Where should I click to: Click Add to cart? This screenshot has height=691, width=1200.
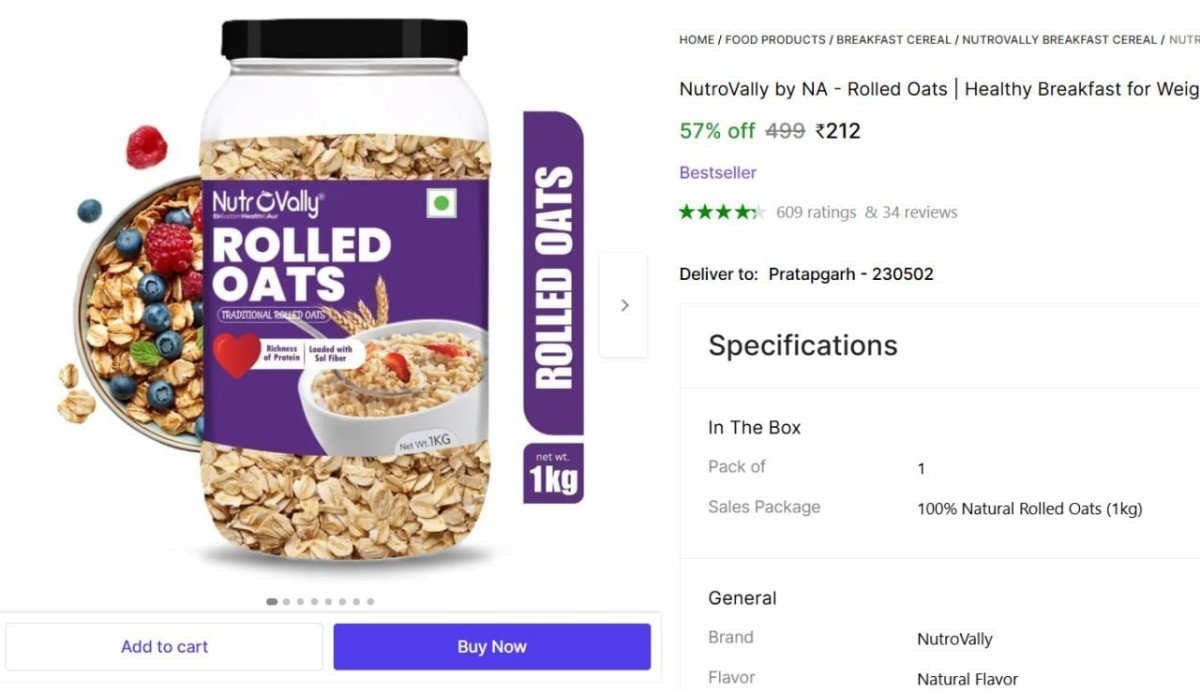(164, 646)
